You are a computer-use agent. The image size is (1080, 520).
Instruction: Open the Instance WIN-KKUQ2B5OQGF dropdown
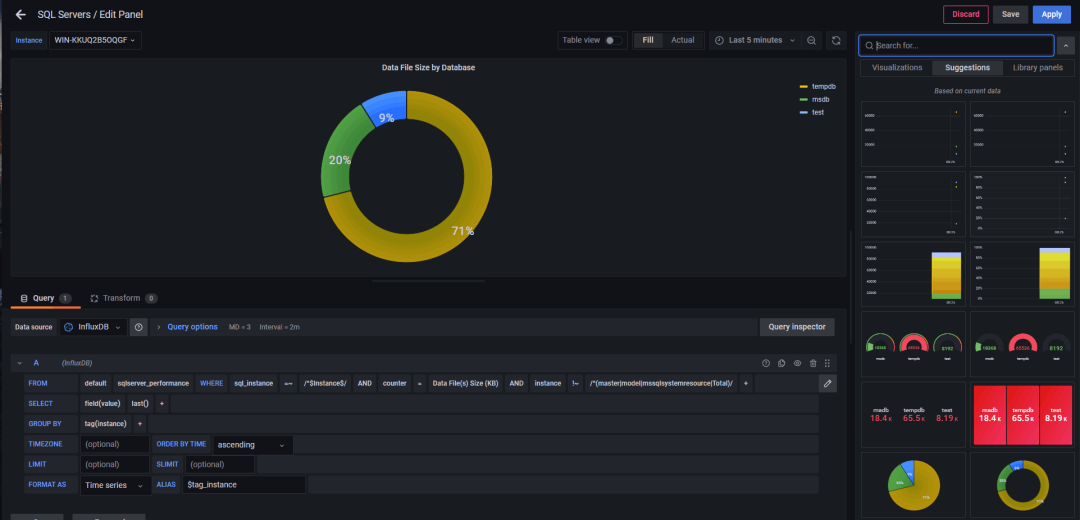click(95, 41)
